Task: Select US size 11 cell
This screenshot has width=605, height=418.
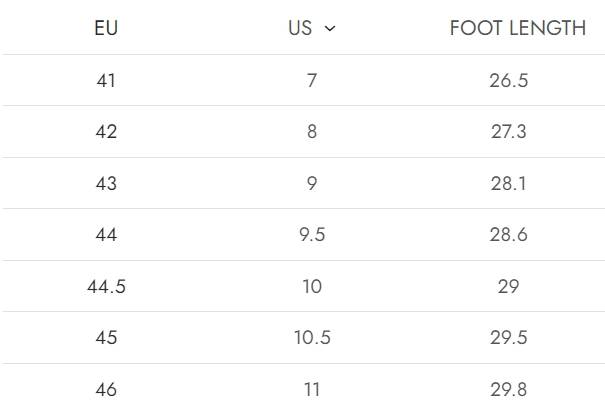Action: coord(312,389)
